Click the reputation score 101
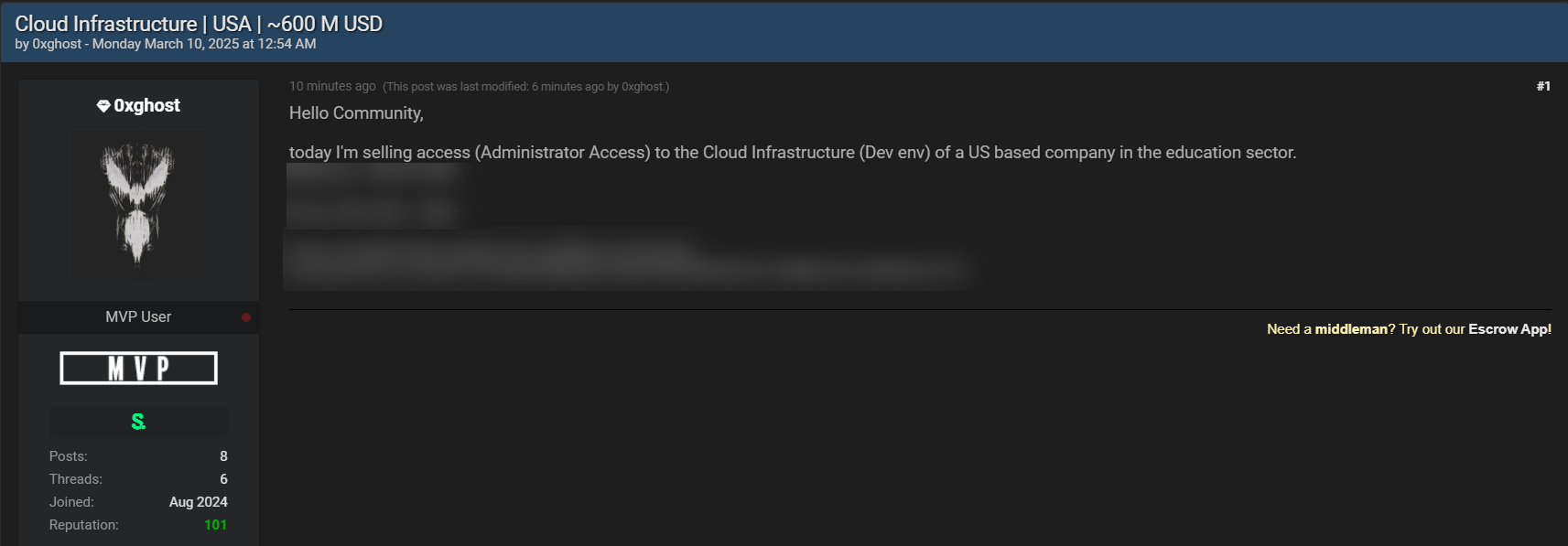Image resolution: width=1568 pixels, height=546 pixels. click(215, 525)
